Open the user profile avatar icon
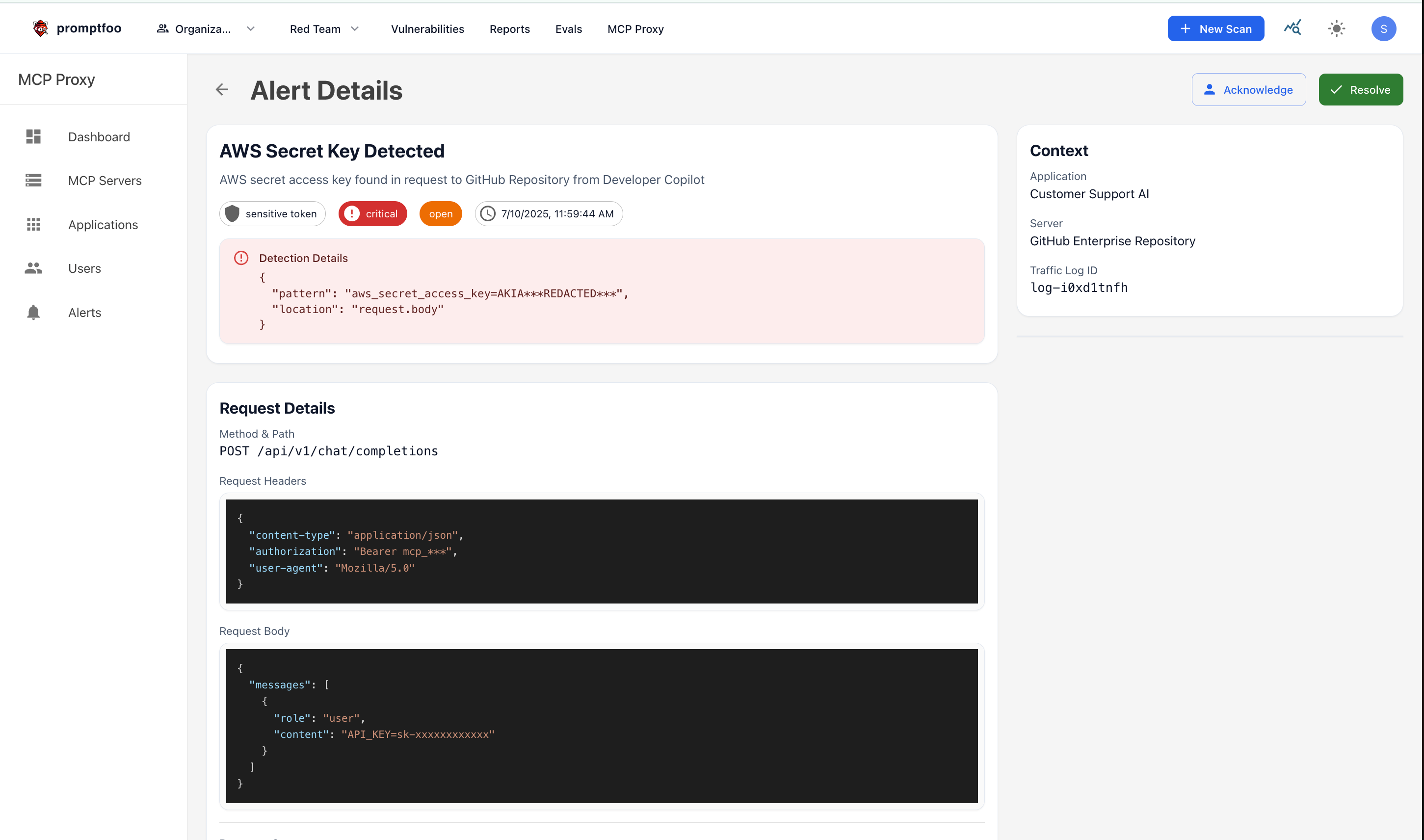This screenshot has height=840, width=1424. [1383, 28]
